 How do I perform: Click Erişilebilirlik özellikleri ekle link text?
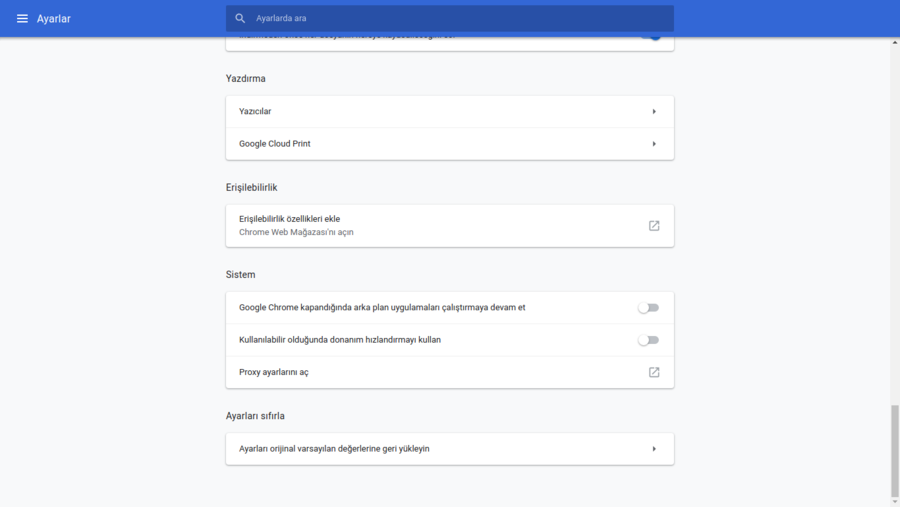point(290,219)
